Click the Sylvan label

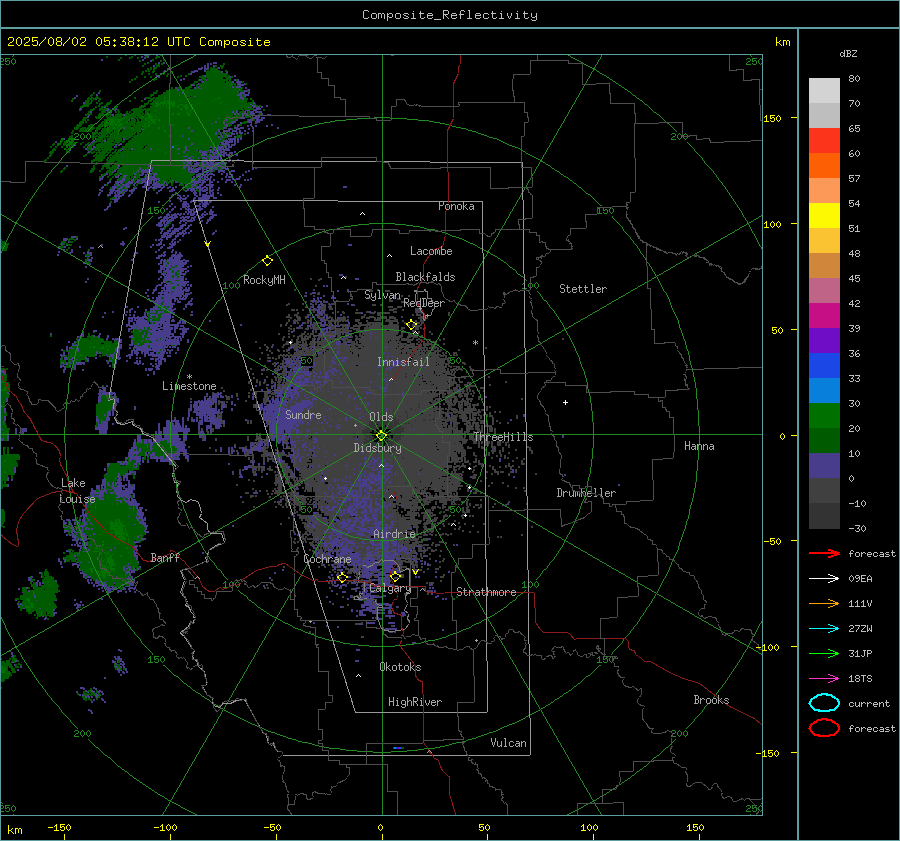pyautogui.click(x=382, y=294)
